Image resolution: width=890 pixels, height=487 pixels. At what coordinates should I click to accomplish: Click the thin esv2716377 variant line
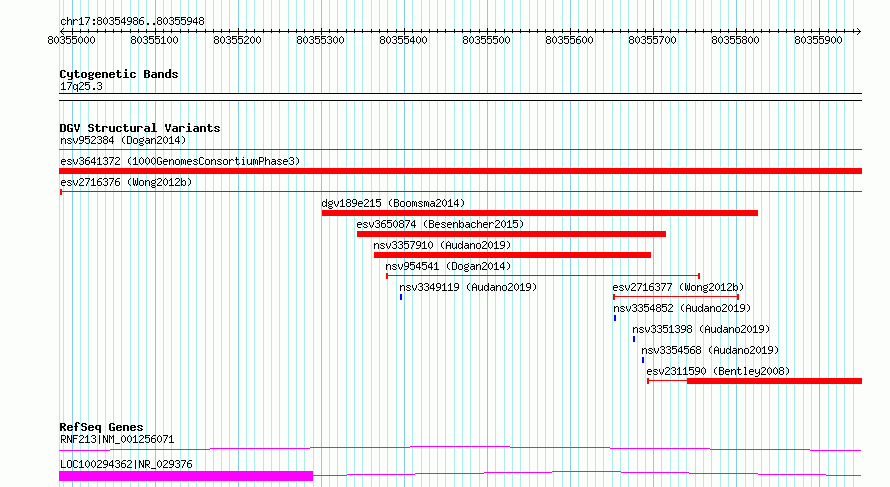676,297
